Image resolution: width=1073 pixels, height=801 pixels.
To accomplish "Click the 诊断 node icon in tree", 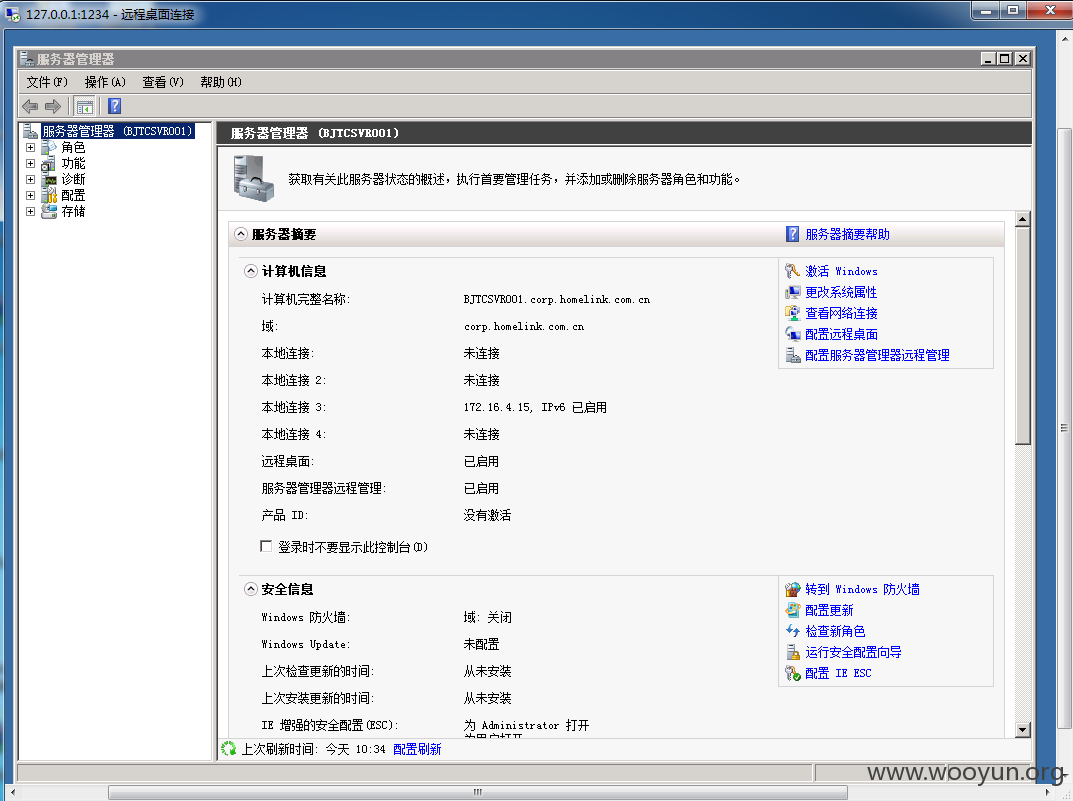I will pos(49,179).
